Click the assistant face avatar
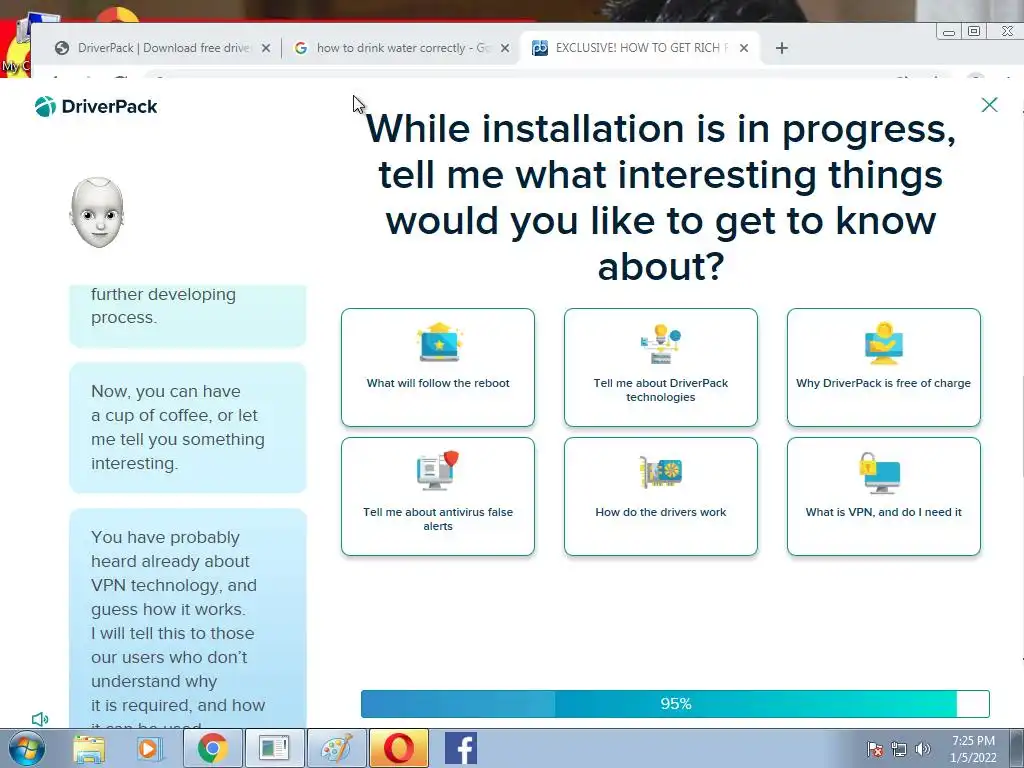 point(97,212)
